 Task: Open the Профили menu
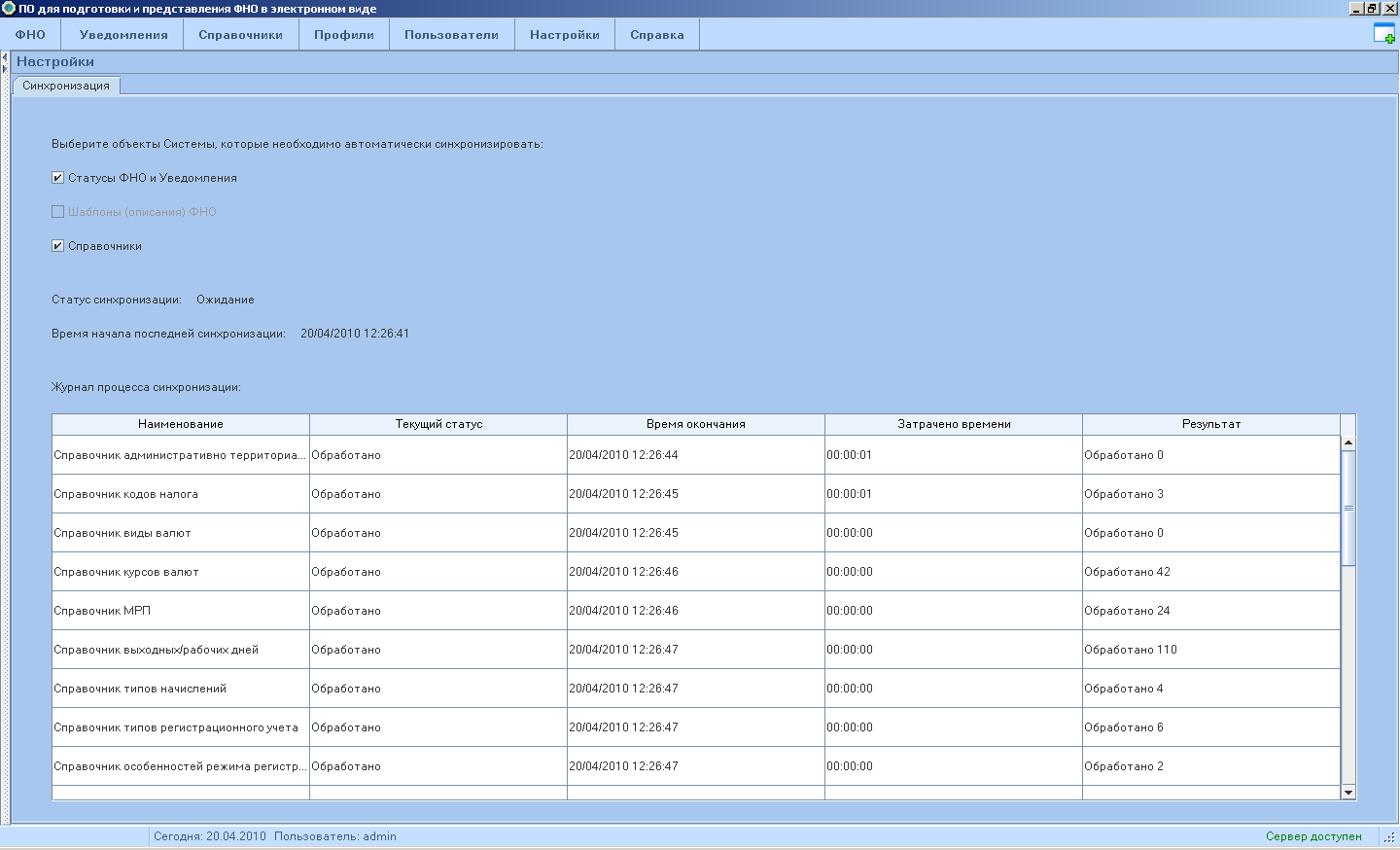coord(344,35)
